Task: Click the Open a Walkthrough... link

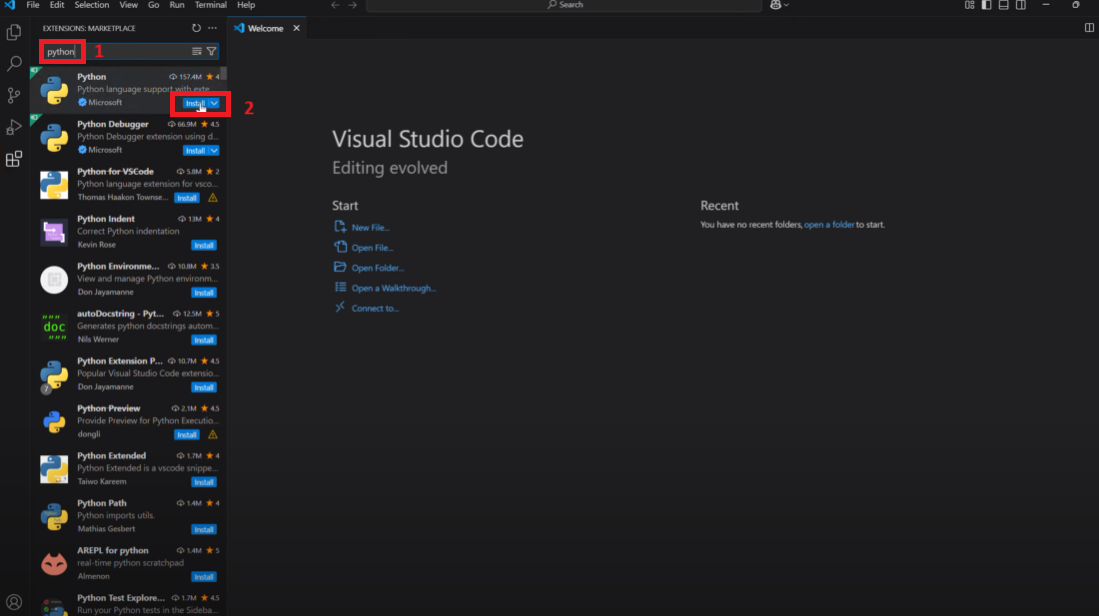Action: [393, 288]
